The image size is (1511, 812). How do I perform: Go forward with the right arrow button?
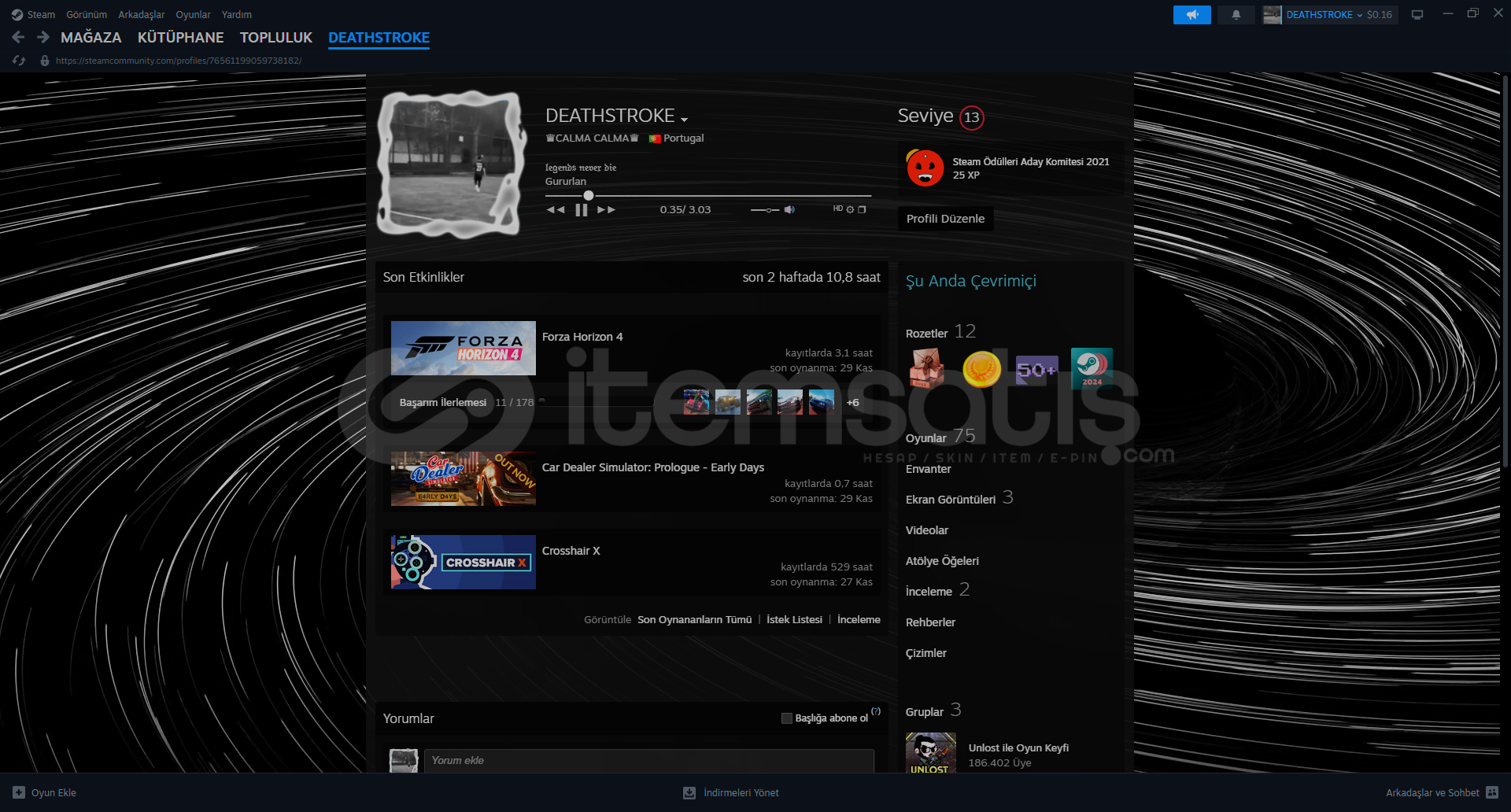[x=43, y=37]
